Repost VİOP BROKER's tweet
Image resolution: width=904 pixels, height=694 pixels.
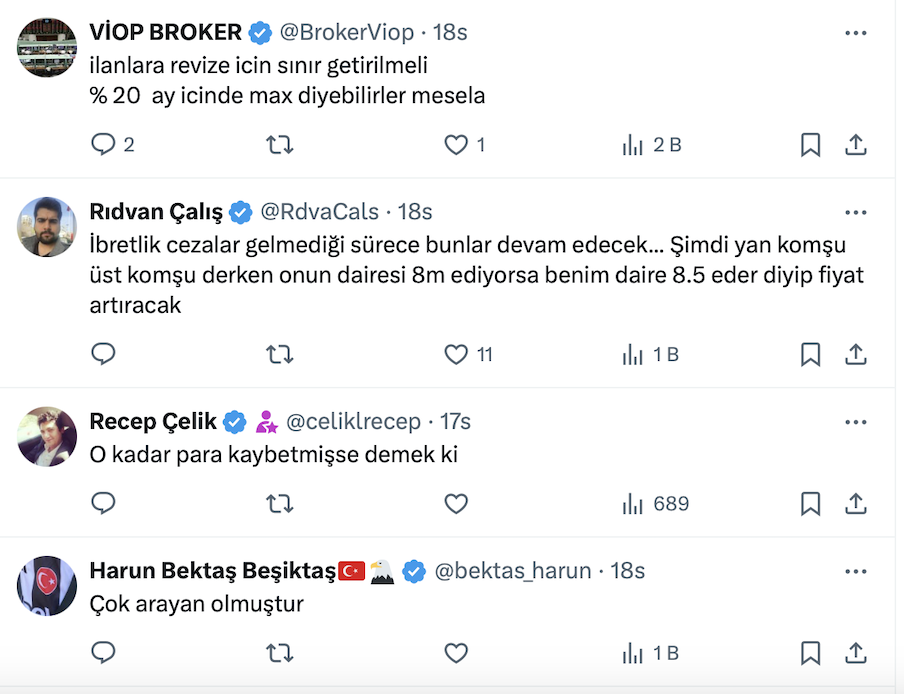tap(279, 145)
